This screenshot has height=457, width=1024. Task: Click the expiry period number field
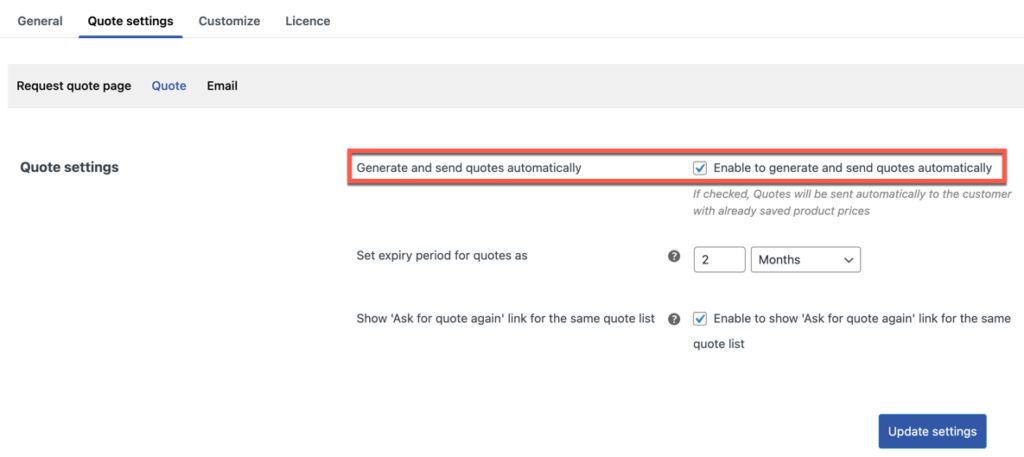click(x=719, y=259)
